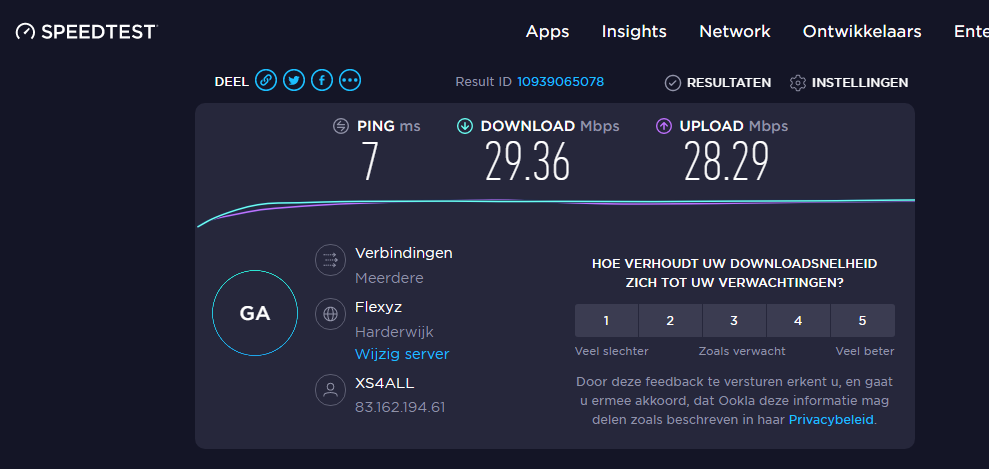The image size is (989, 469).
Task: Open the Insights menu
Action: 634,32
